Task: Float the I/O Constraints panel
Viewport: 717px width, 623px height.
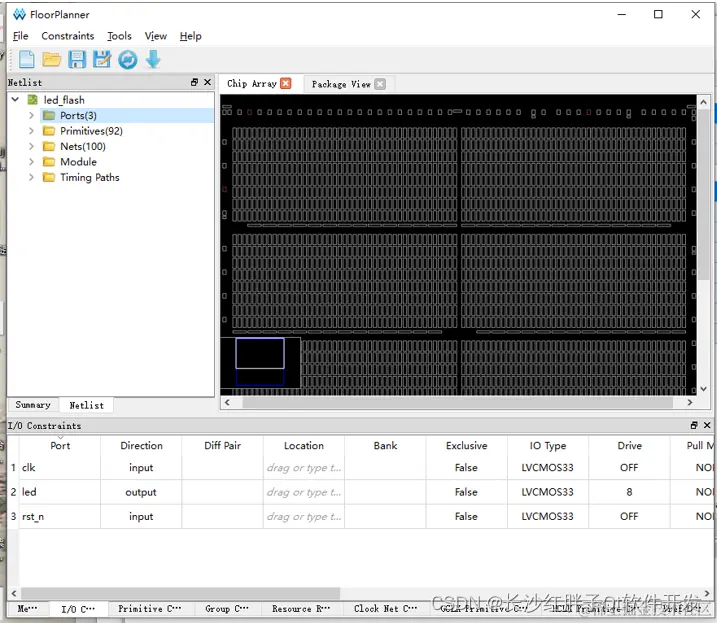Action: tap(694, 425)
